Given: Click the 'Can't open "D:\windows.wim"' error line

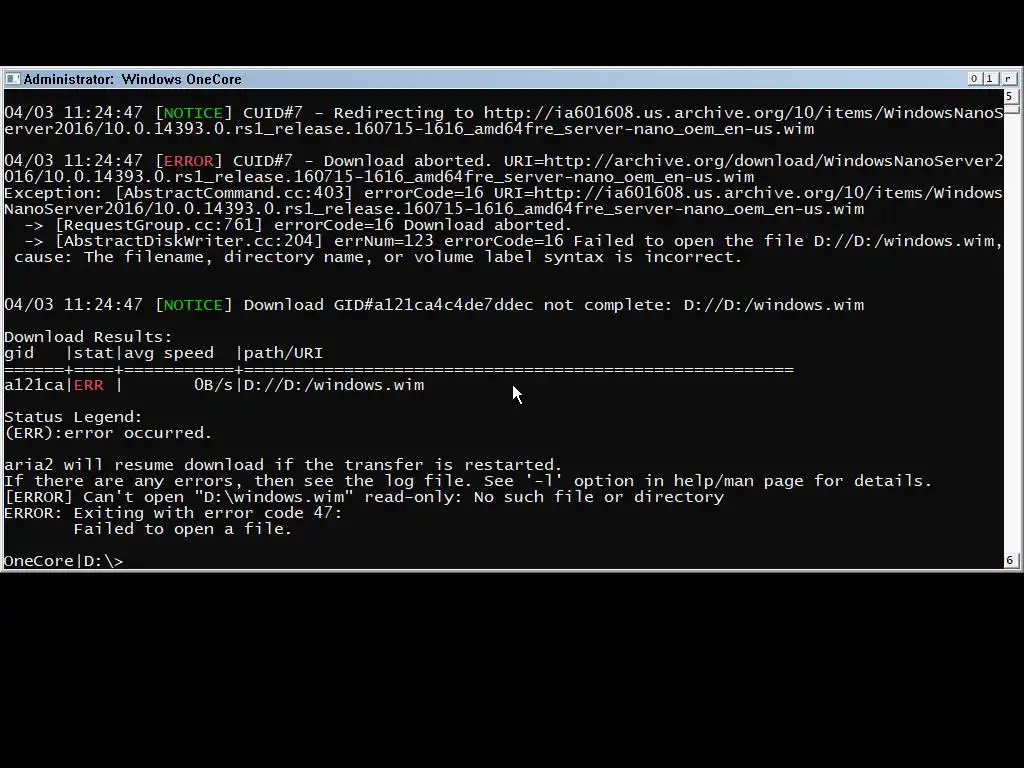Looking at the screenshot, I should pos(364,497).
